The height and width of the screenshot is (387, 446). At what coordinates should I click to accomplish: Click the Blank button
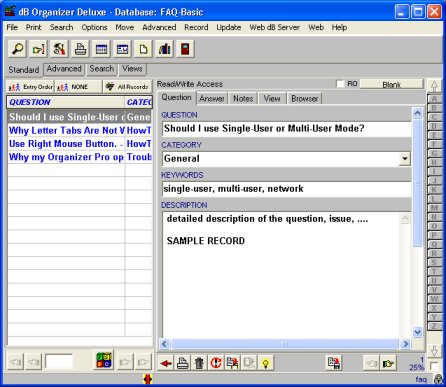392,85
